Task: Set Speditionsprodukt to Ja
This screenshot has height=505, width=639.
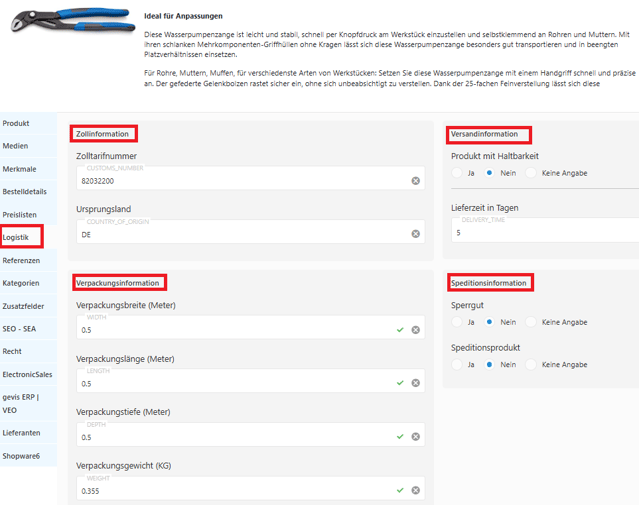Action: (458, 365)
